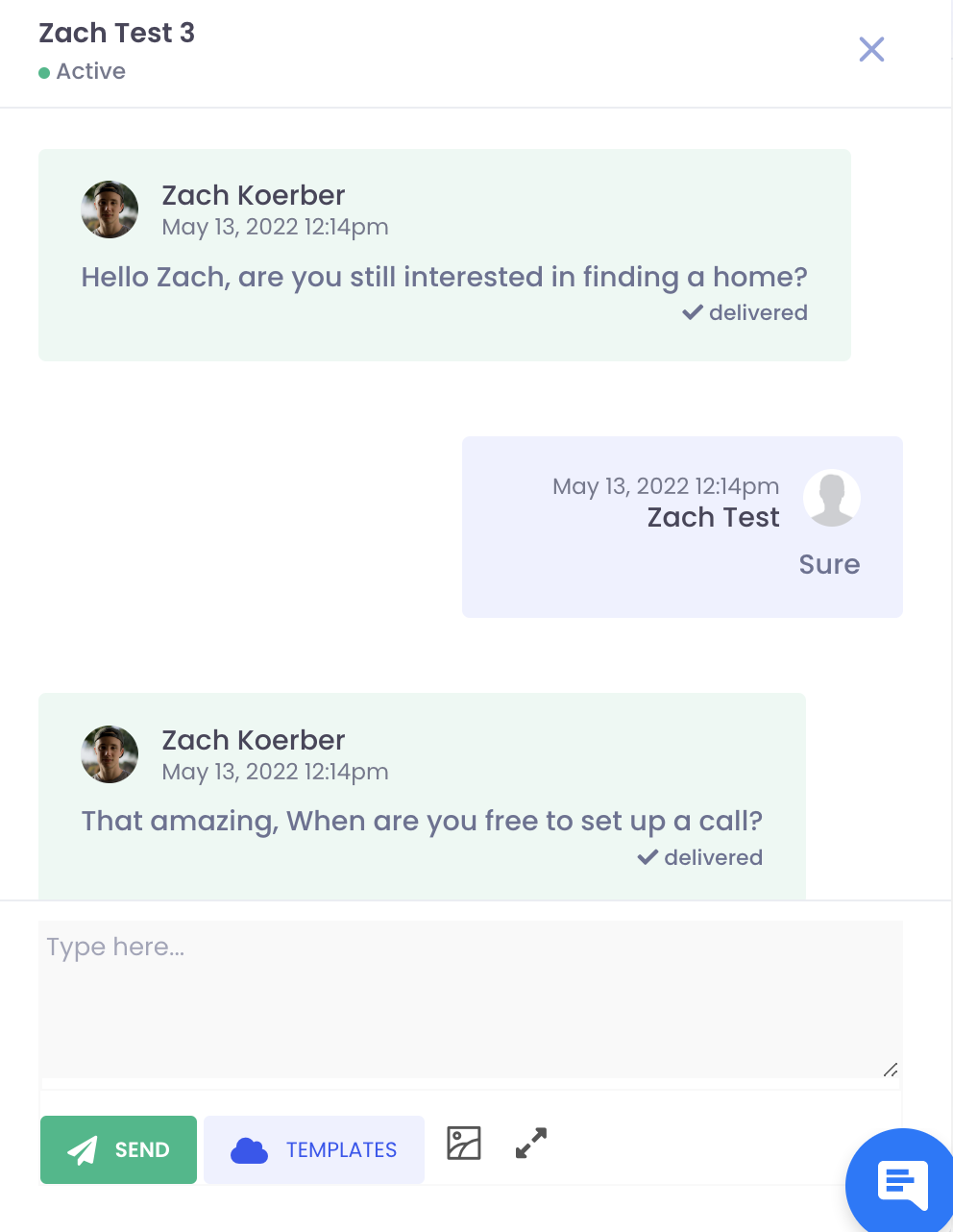
Task: Click the expand editor arrows icon
Action: [x=531, y=1143]
